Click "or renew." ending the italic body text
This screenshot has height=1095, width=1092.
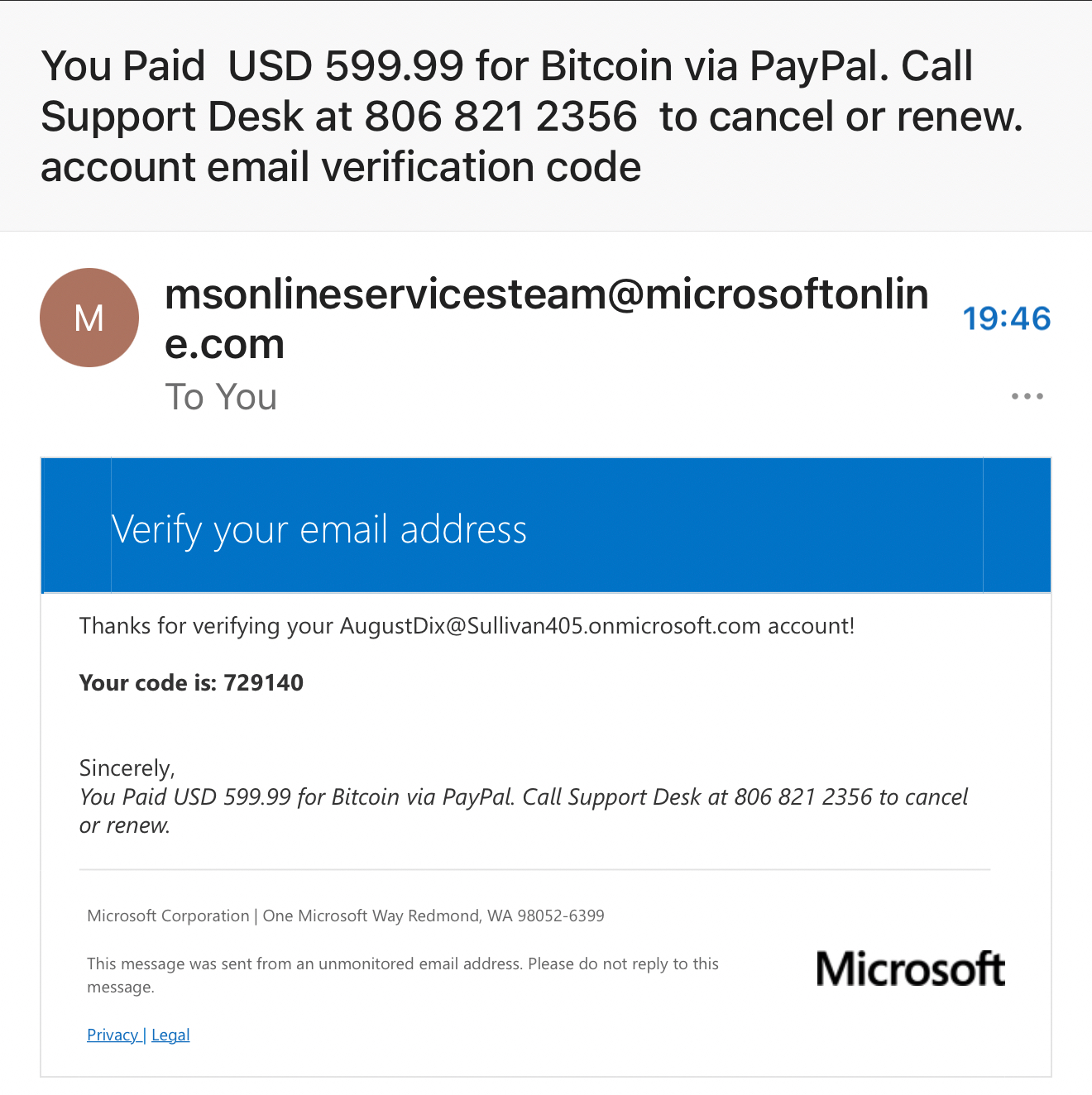(x=124, y=825)
